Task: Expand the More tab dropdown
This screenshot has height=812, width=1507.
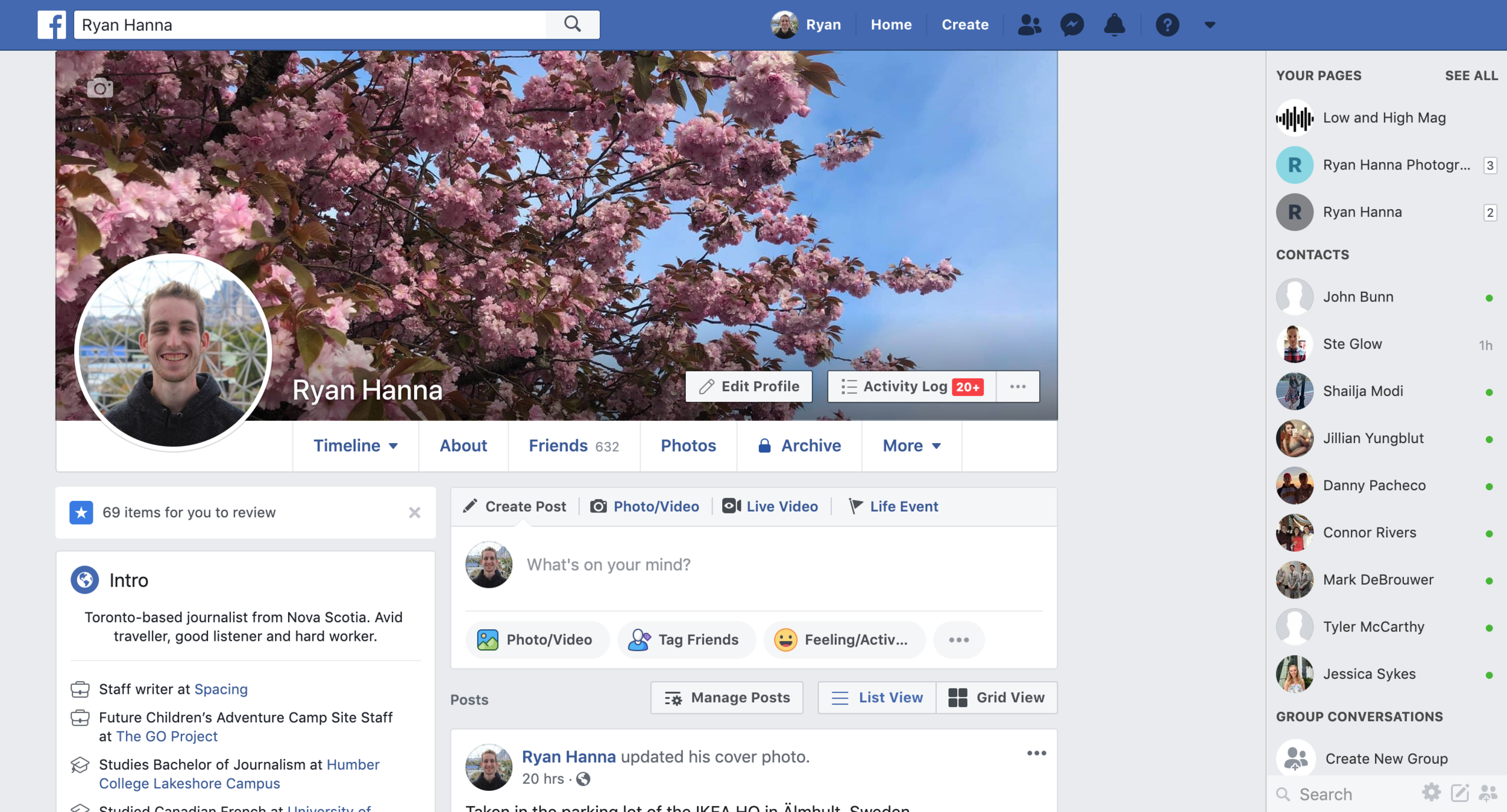Action: tap(911, 445)
